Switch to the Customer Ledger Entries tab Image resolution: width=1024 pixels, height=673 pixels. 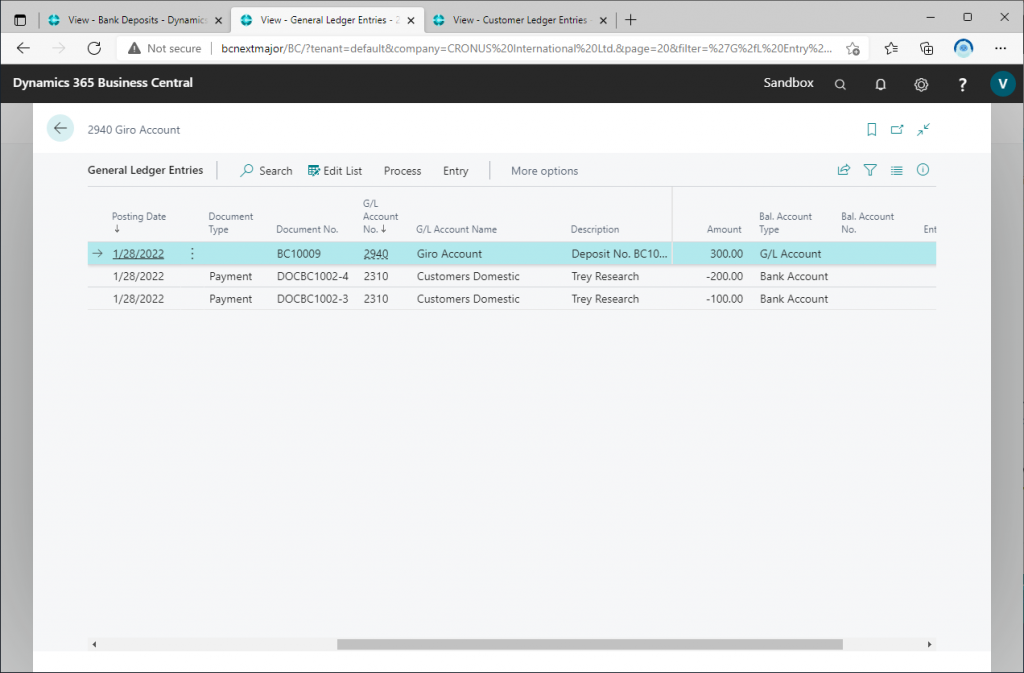tap(520, 20)
